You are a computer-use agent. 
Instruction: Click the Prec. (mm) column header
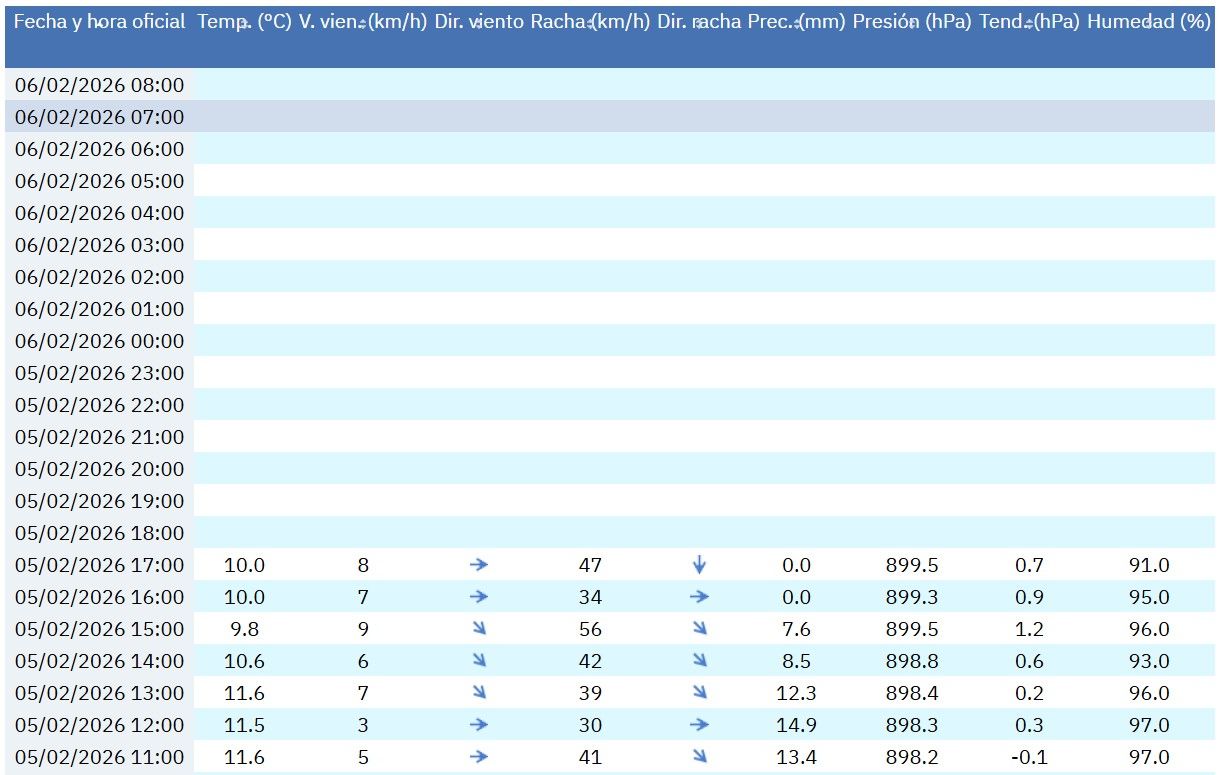point(796,22)
